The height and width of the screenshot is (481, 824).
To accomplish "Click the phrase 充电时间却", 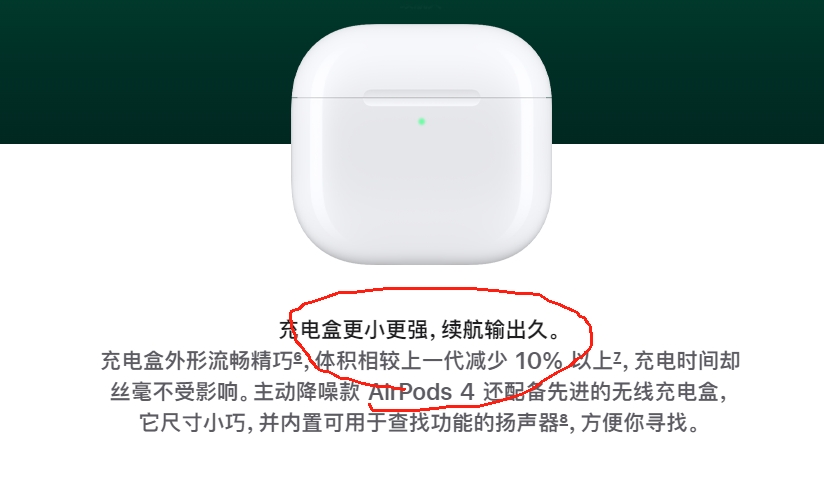I will click(687, 361).
